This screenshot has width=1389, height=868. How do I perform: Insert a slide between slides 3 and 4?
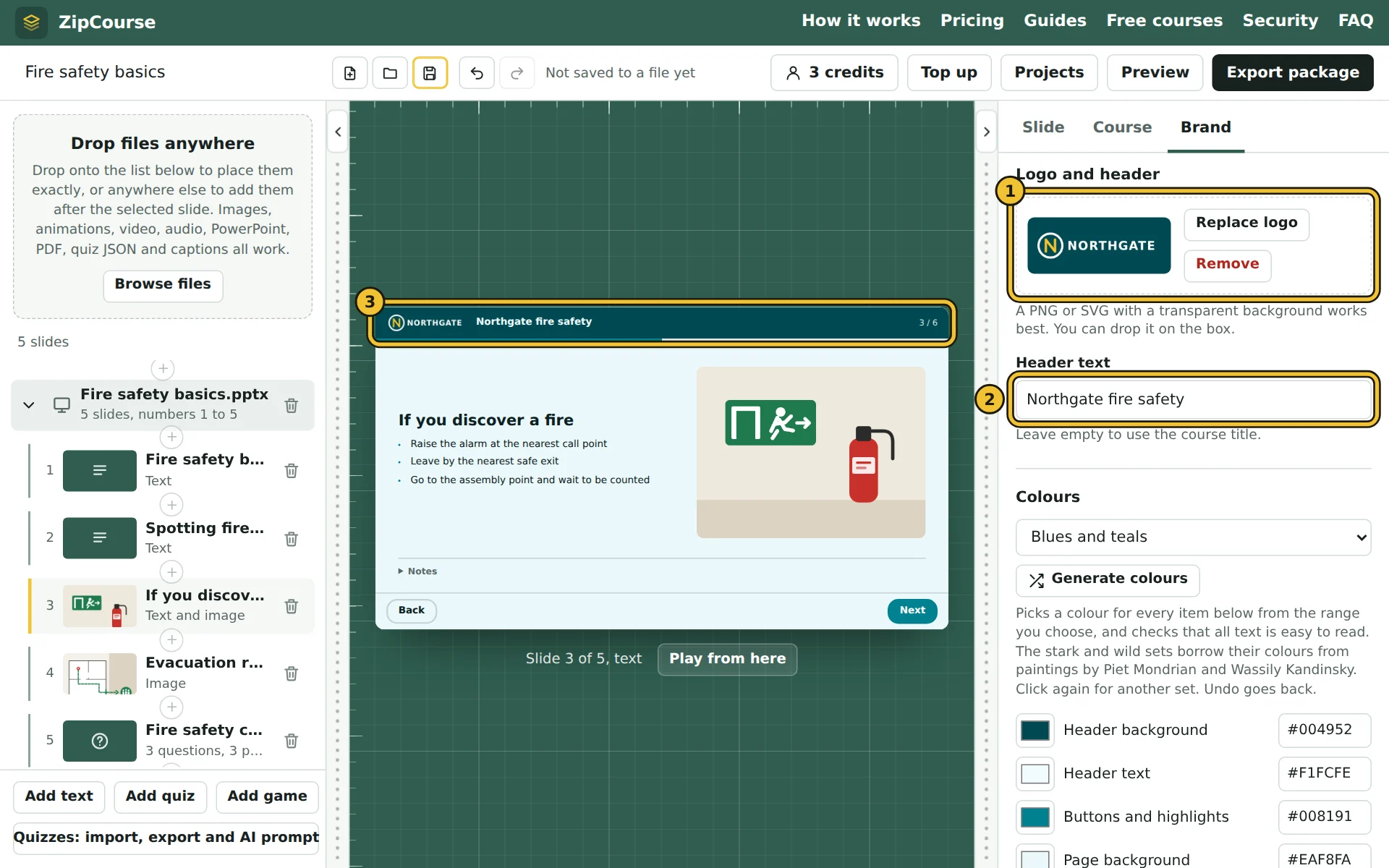(171, 639)
